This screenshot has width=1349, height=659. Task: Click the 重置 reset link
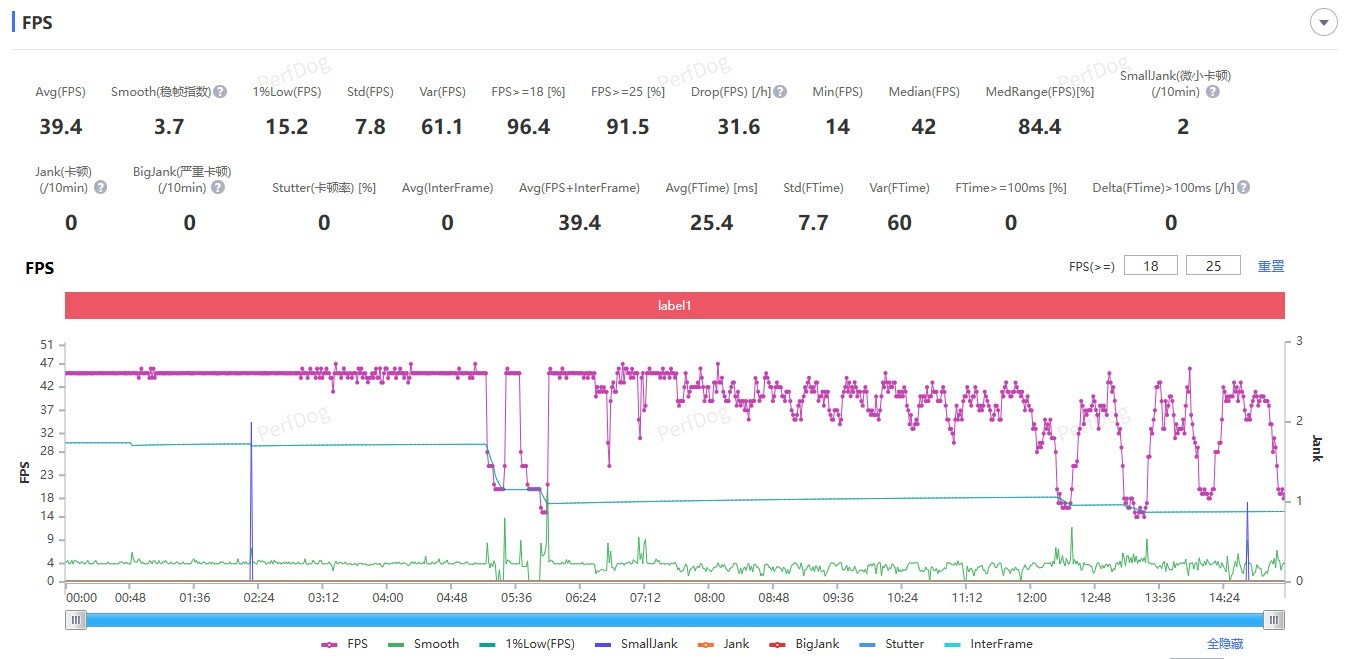[x=1270, y=266]
